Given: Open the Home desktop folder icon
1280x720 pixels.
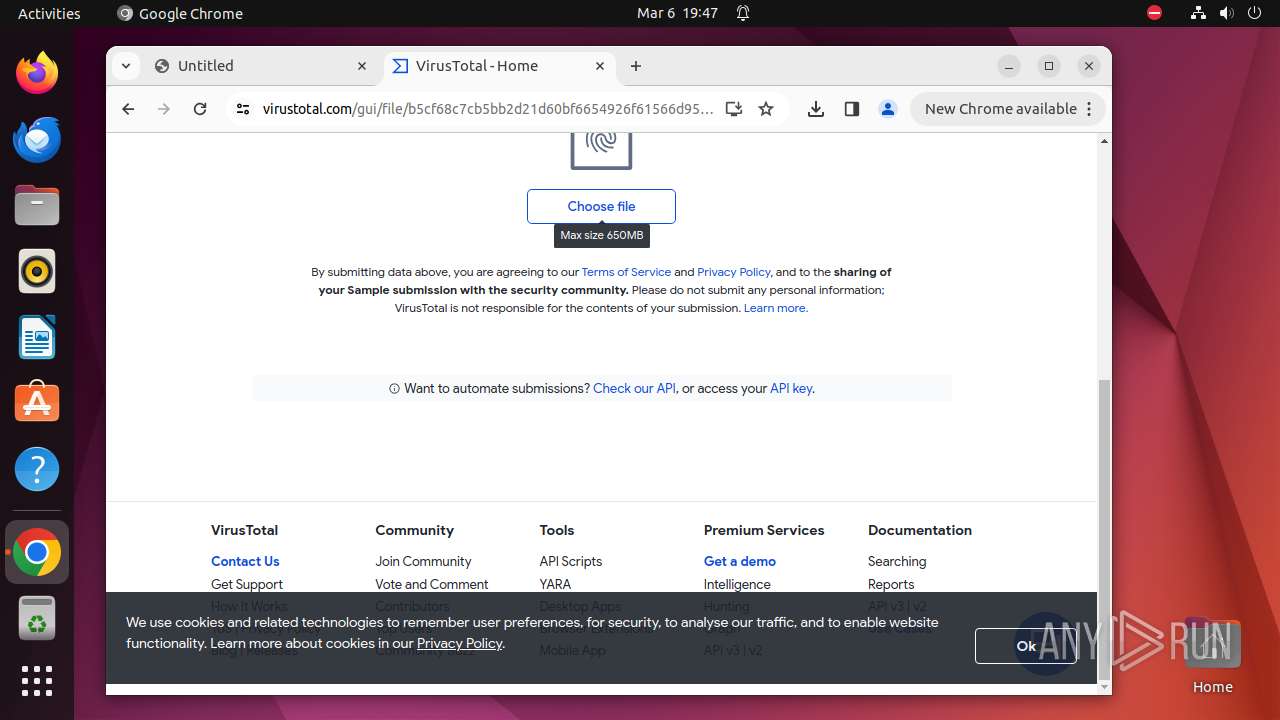Looking at the screenshot, I should (1212, 655).
